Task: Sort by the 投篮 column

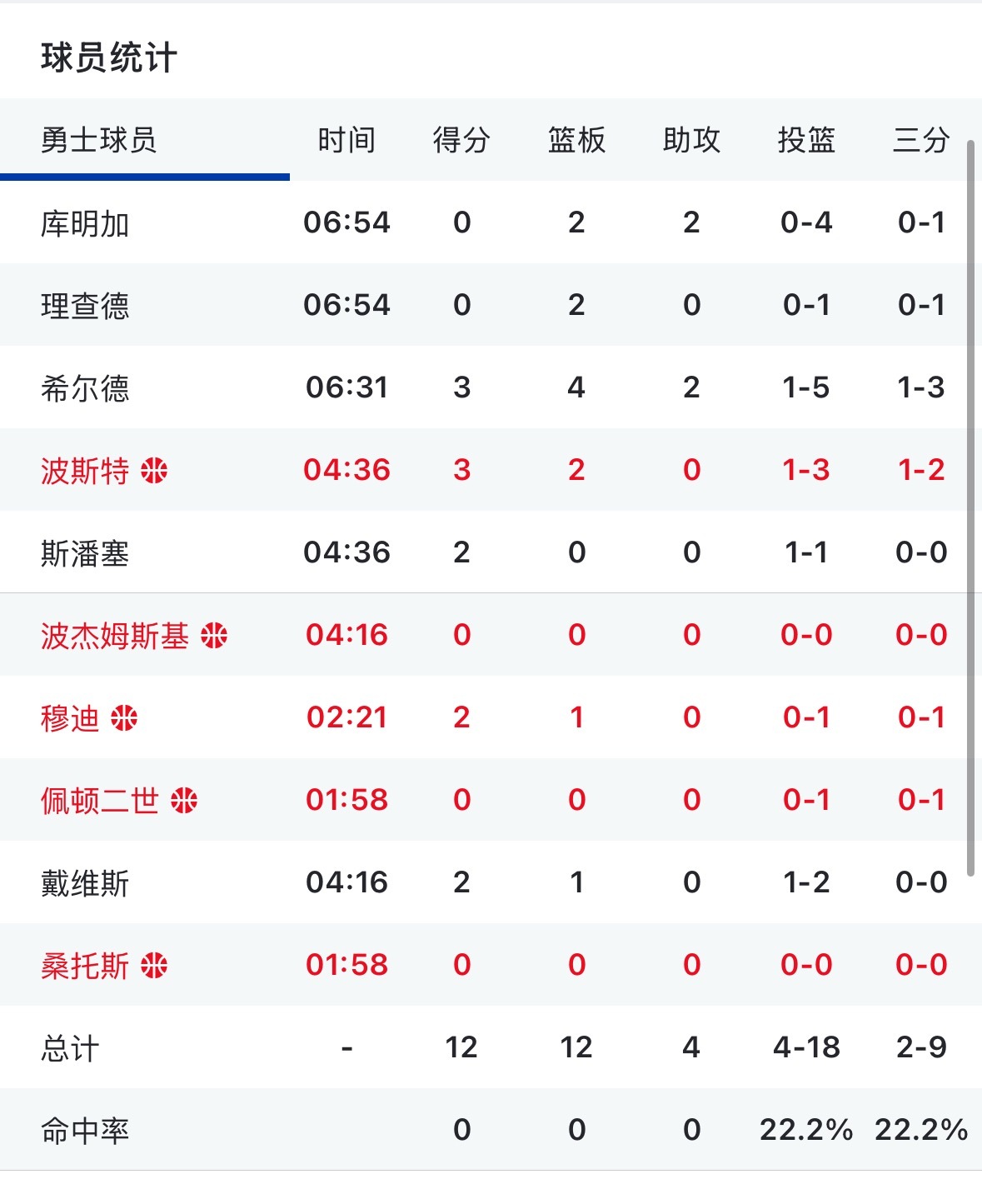Action: 806,142
